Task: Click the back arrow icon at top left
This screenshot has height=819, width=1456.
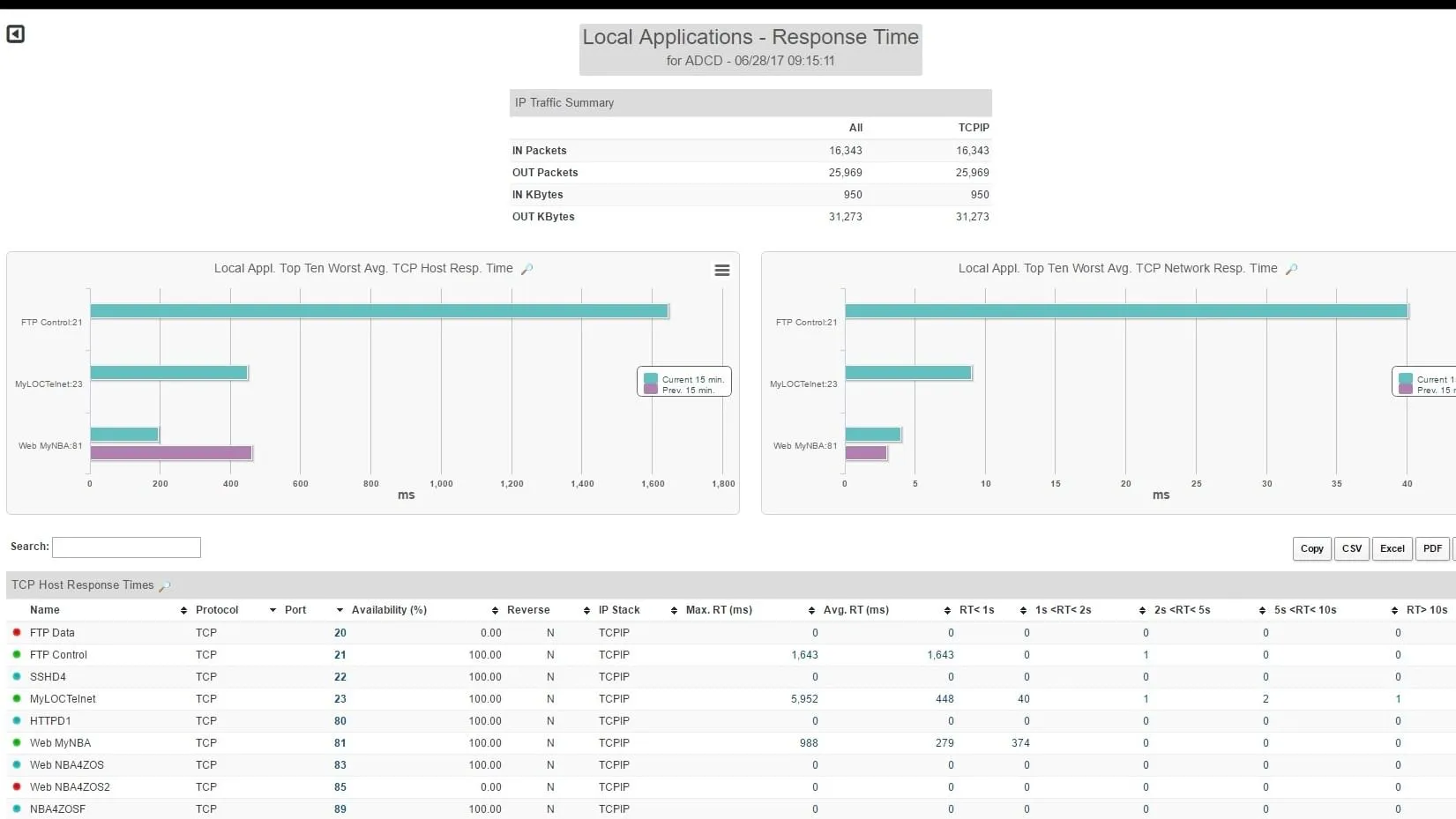Action: tap(15, 34)
